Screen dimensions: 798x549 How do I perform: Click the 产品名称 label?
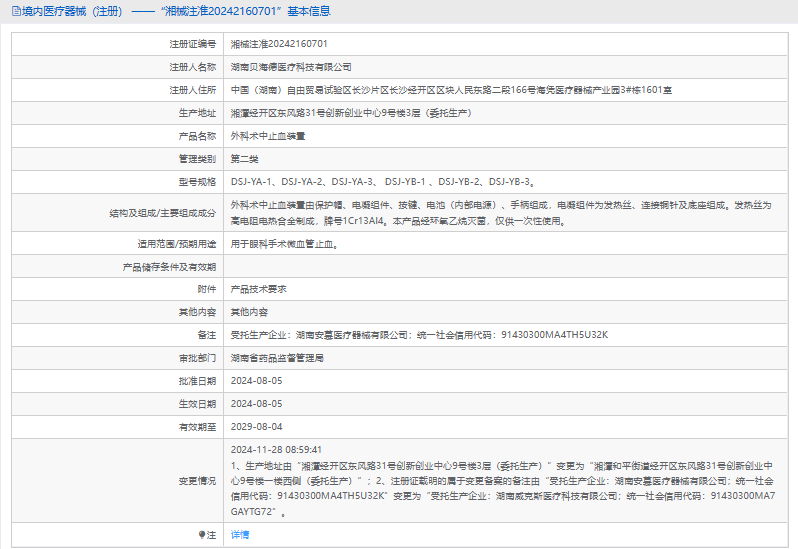[197, 136]
